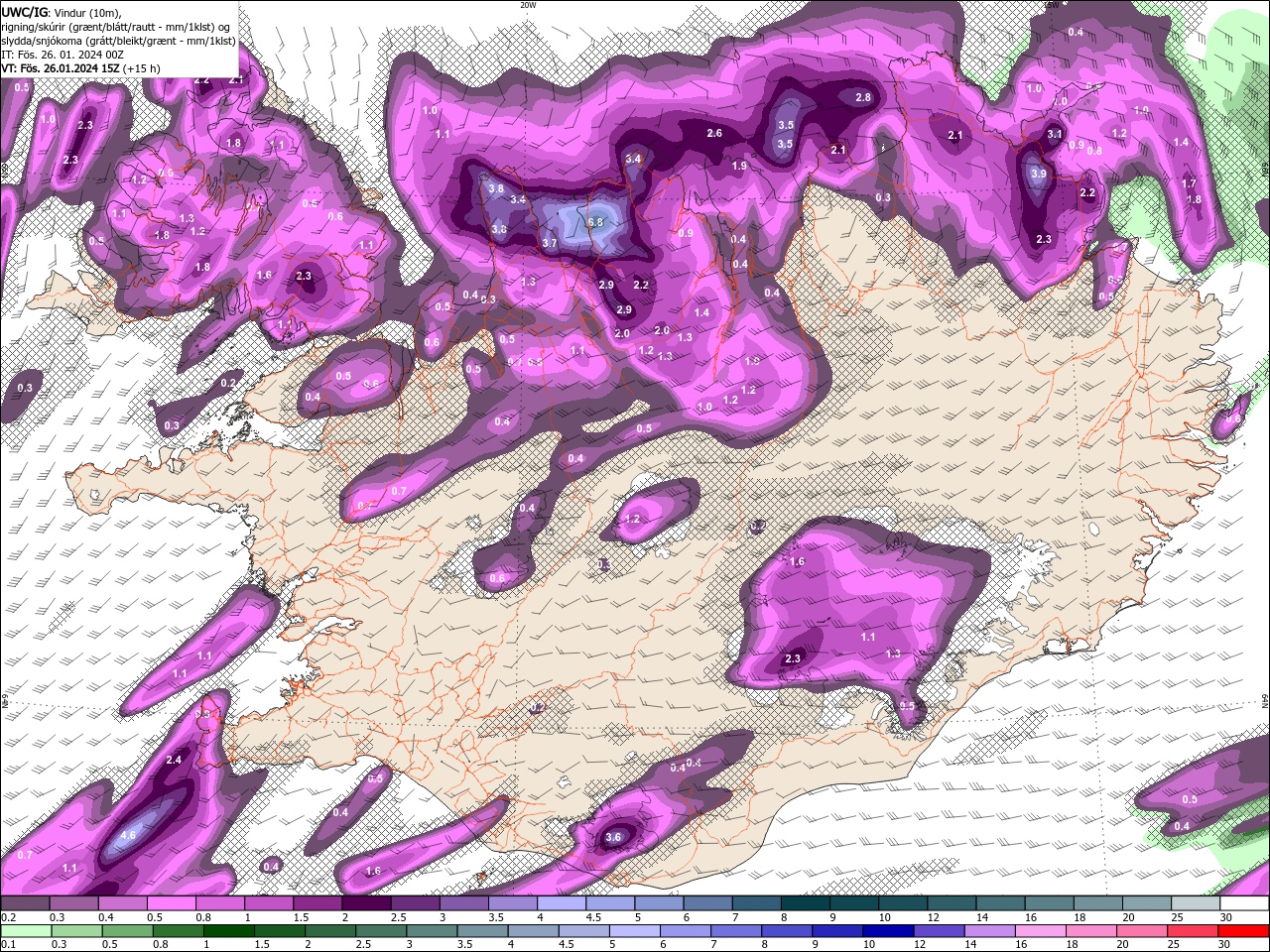
Task: Select the palest green swatch labeled 0.1
Action: (x=27, y=931)
